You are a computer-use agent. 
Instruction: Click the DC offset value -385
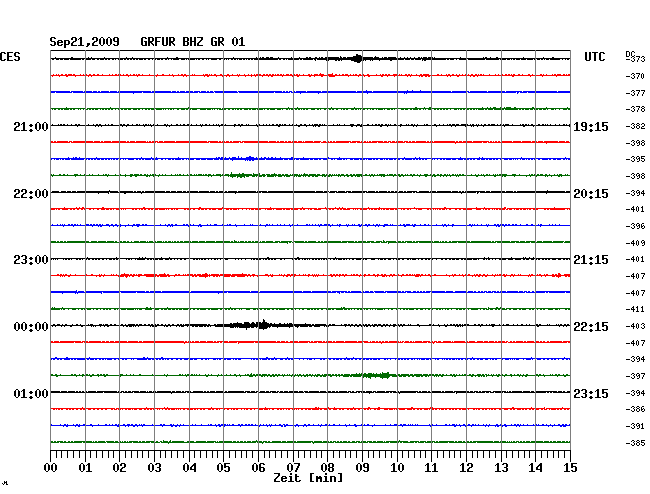[x=635, y=443]
